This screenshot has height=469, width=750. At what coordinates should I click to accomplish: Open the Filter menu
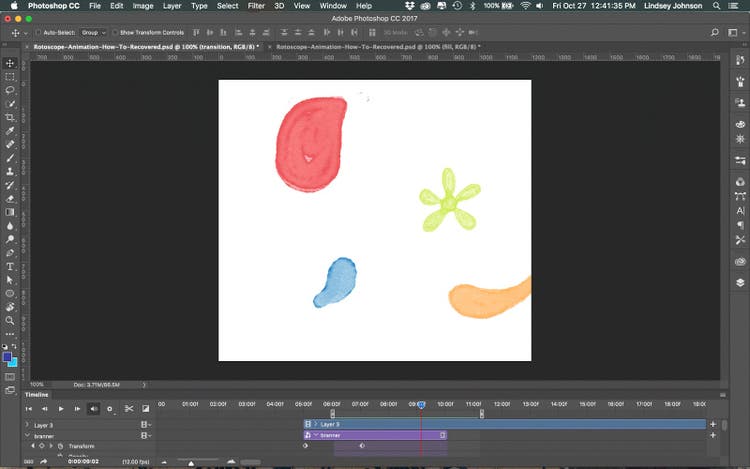click(256, 6)
